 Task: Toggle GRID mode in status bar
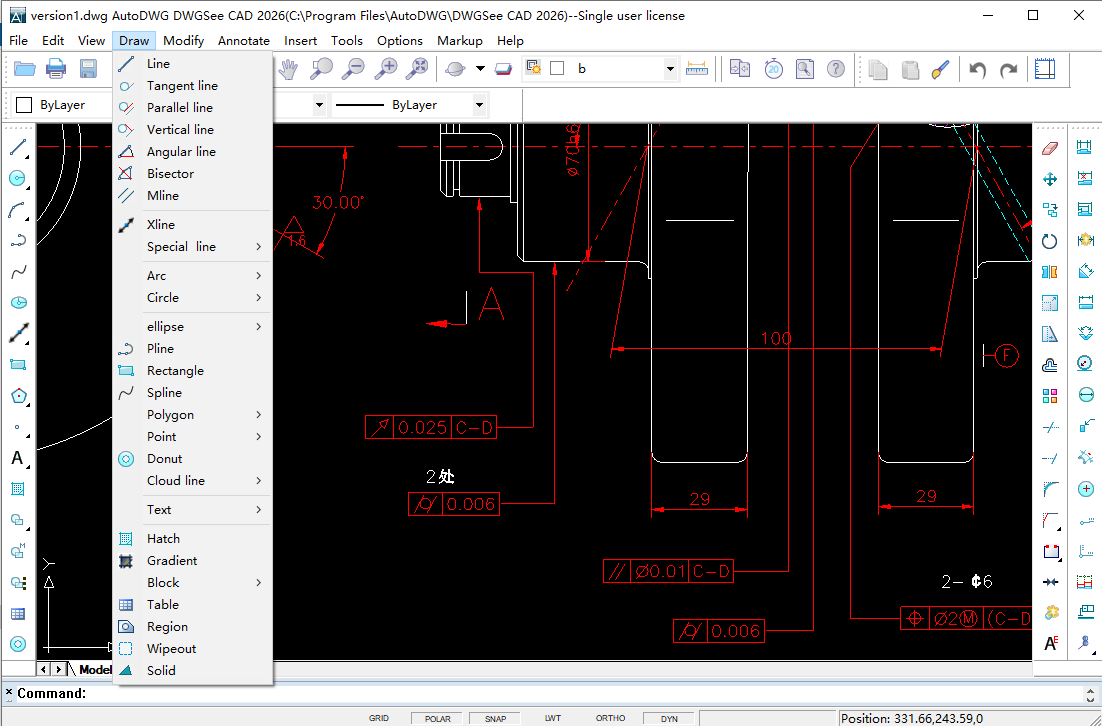pos(379,718)
